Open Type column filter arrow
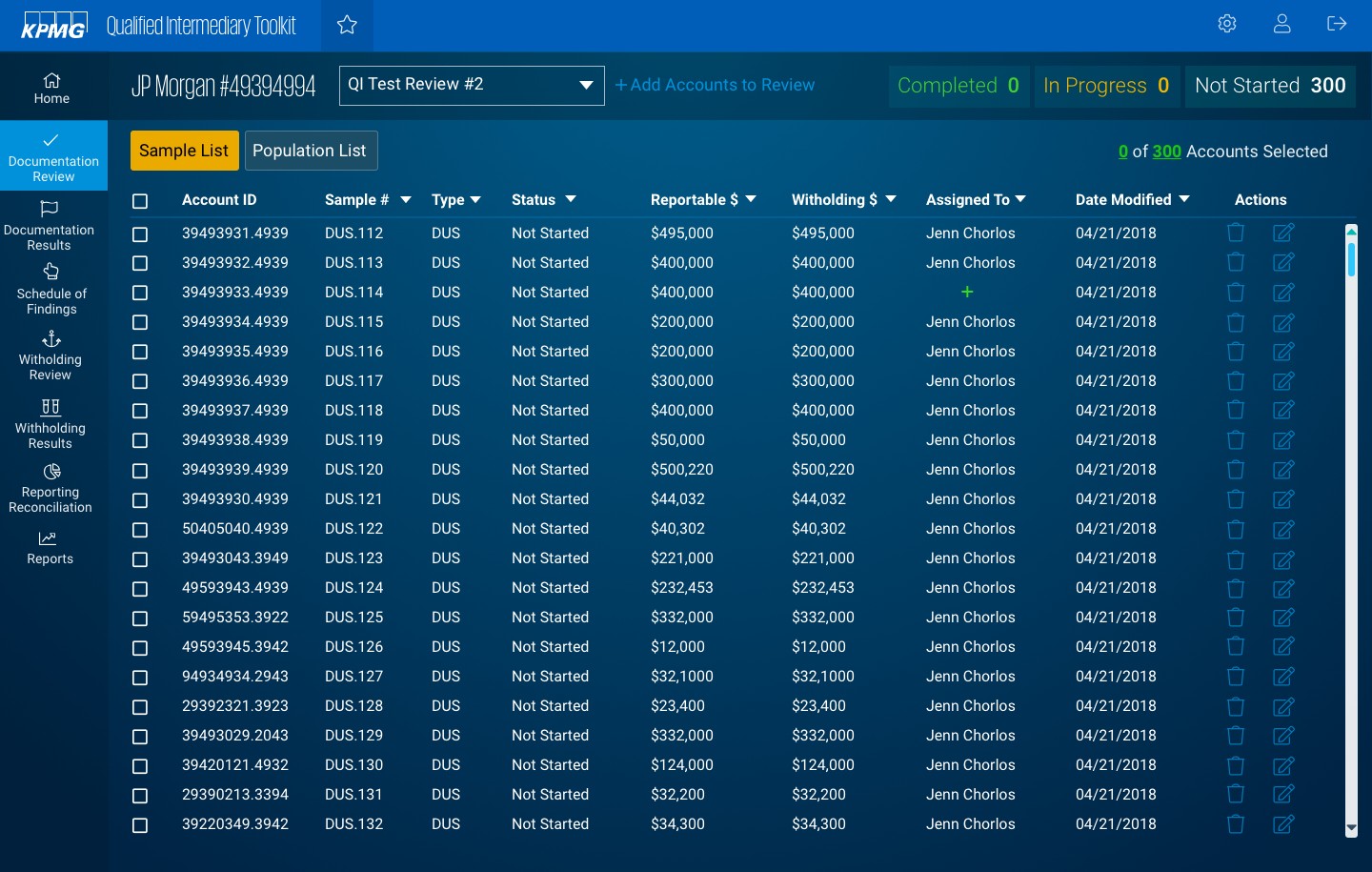The image size is (1372, 872). pyautogui.click(x=475, y=200)
